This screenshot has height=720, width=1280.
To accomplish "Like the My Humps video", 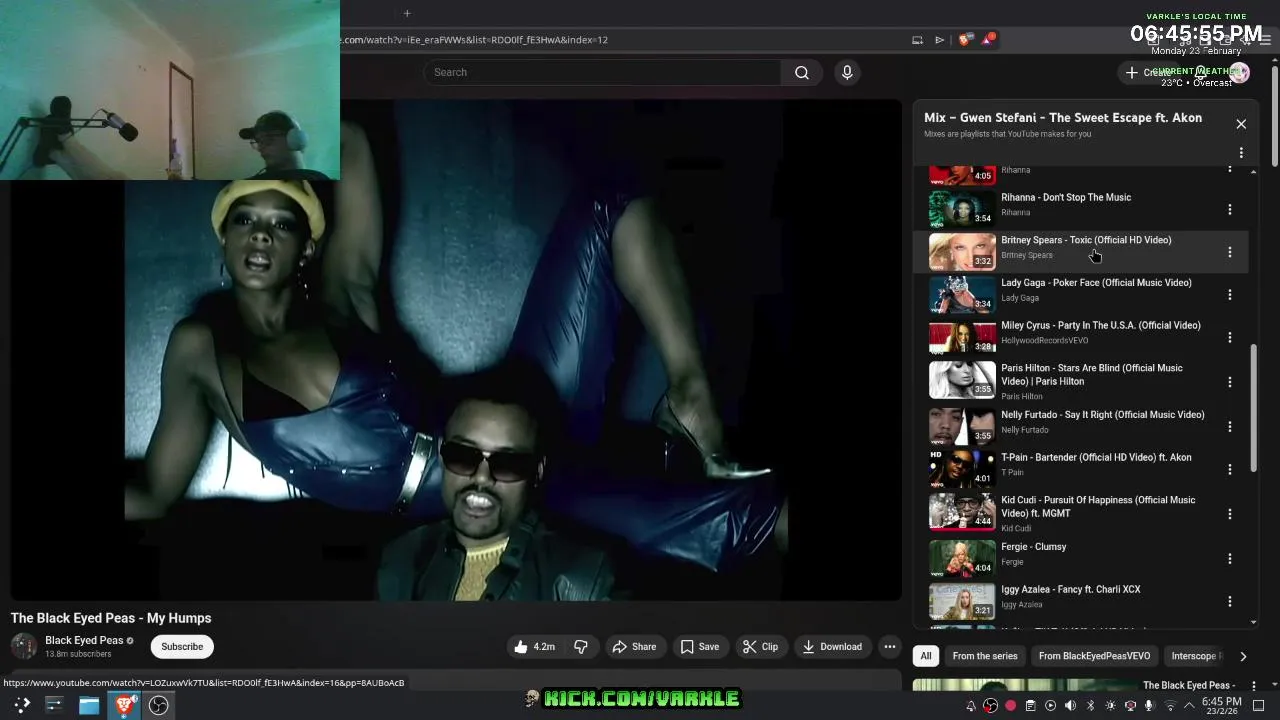I will click(x=534, y=647).
